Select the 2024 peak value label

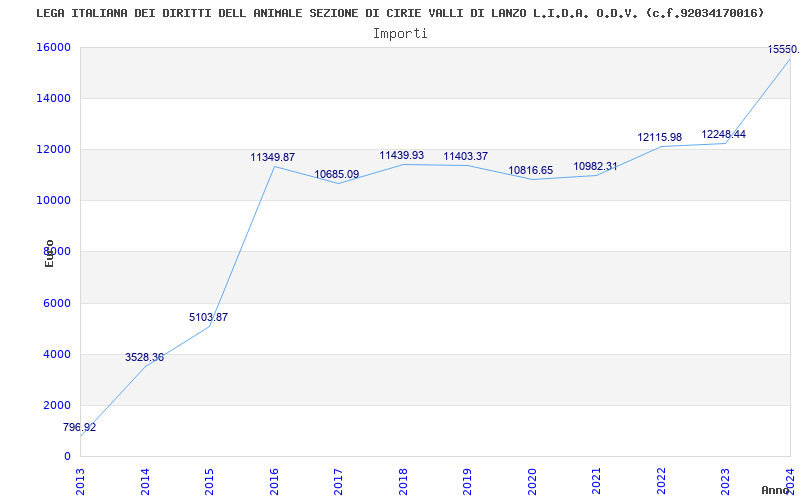tap(782, 49)
